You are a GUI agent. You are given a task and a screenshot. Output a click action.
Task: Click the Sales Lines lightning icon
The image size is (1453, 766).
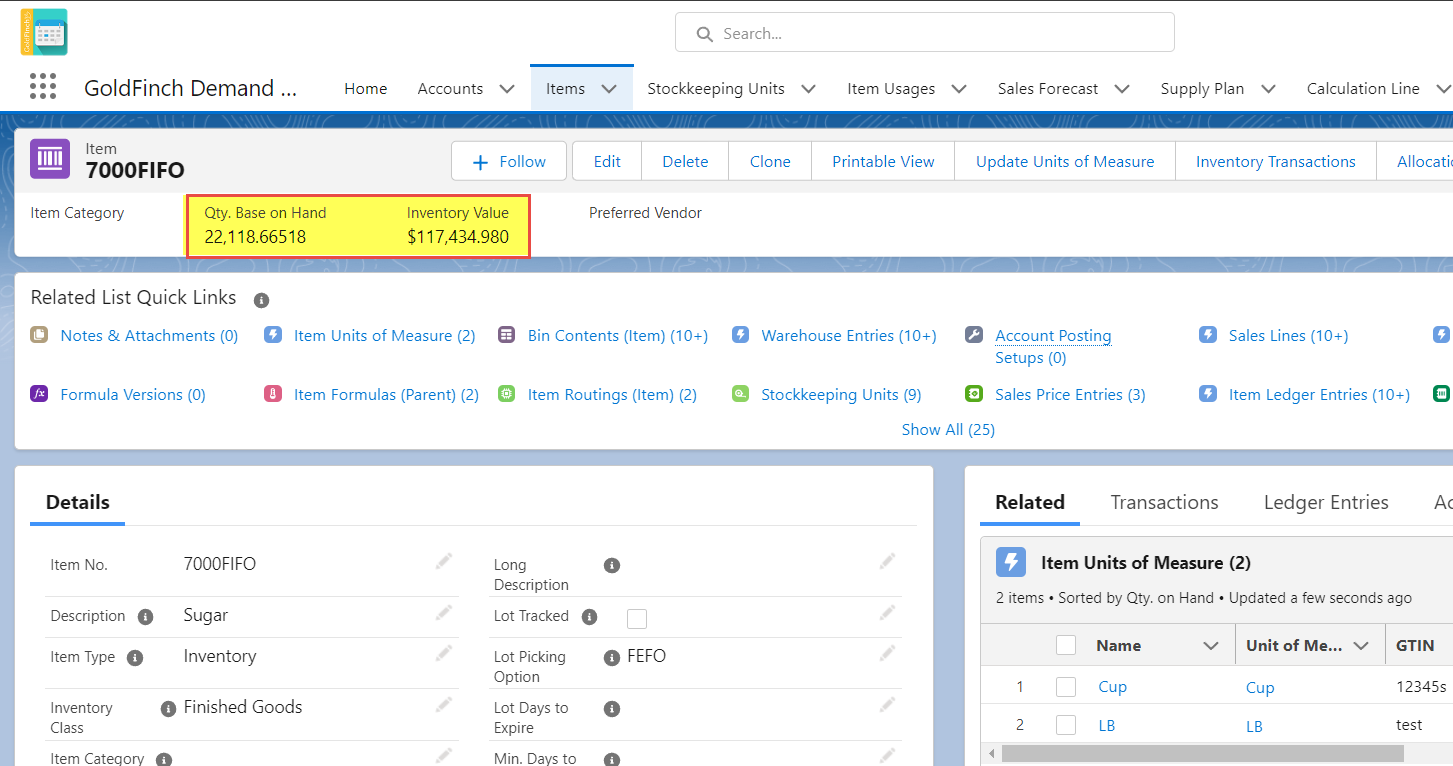1208,335
